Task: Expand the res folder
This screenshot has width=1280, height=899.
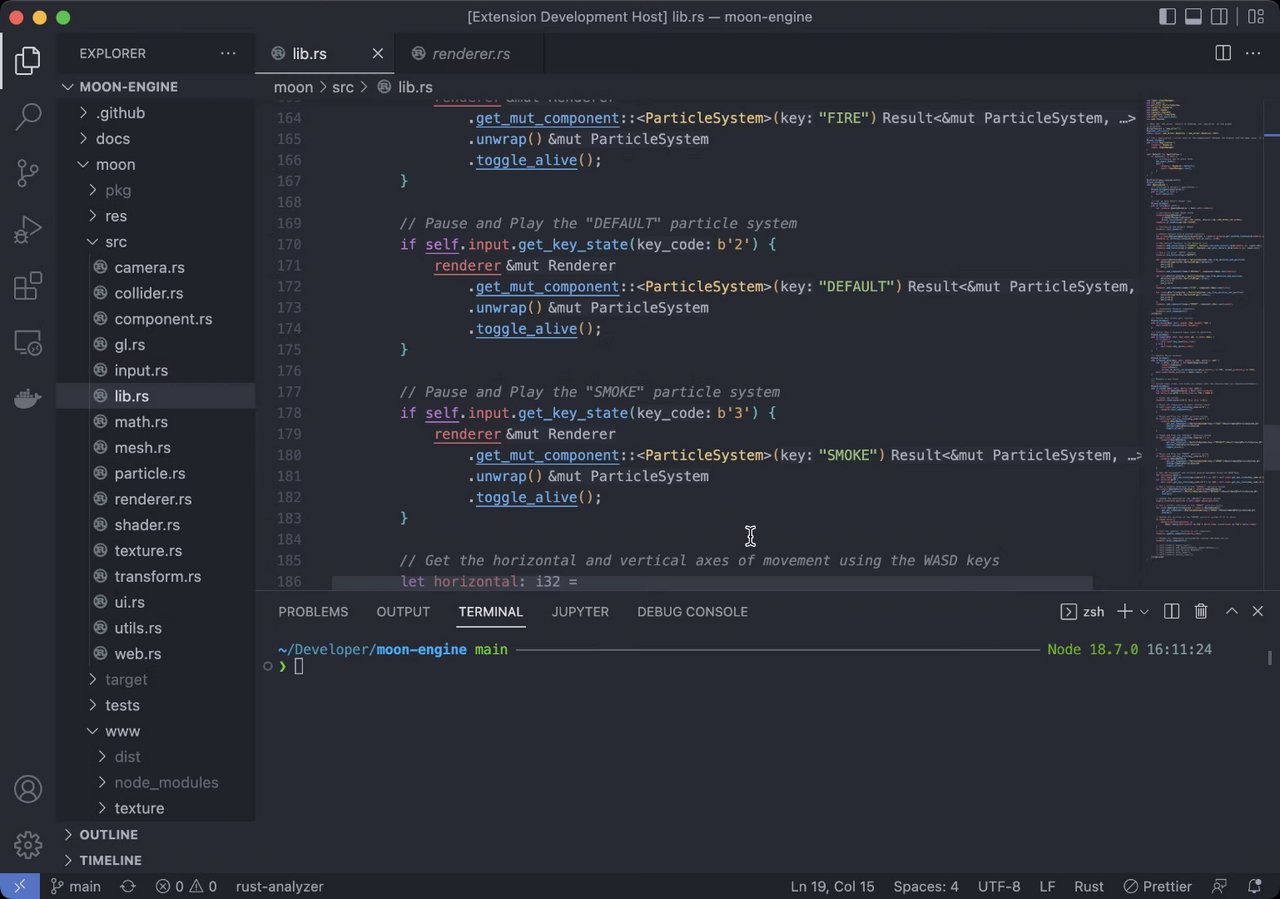Action: point(156,216)
